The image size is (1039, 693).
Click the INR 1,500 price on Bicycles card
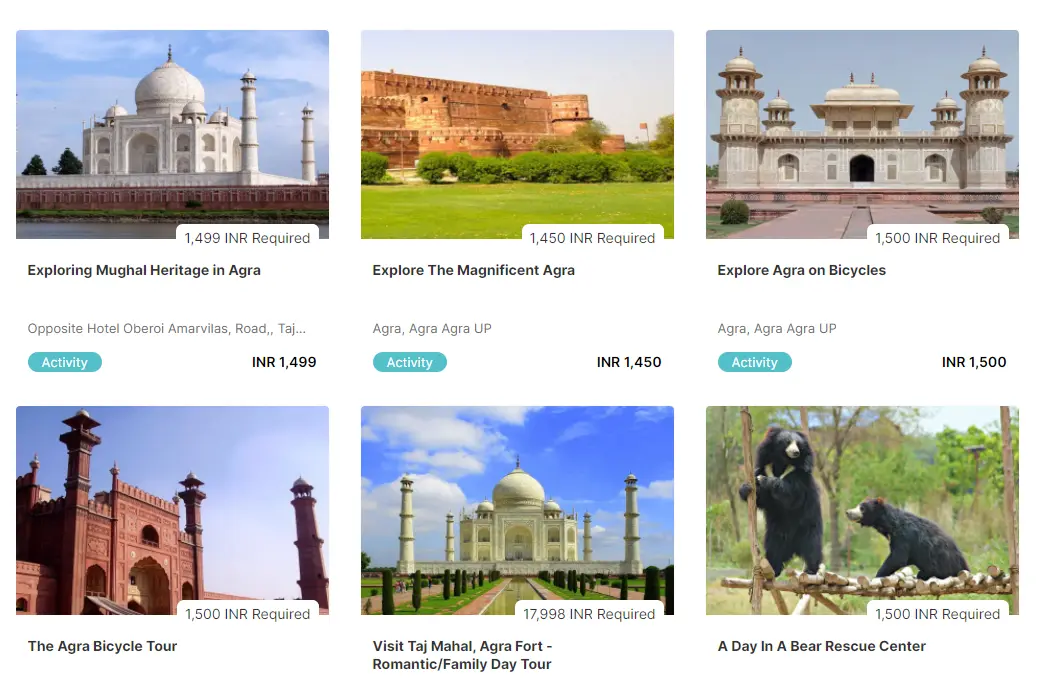pyautogui.click(x=973, y=362)
